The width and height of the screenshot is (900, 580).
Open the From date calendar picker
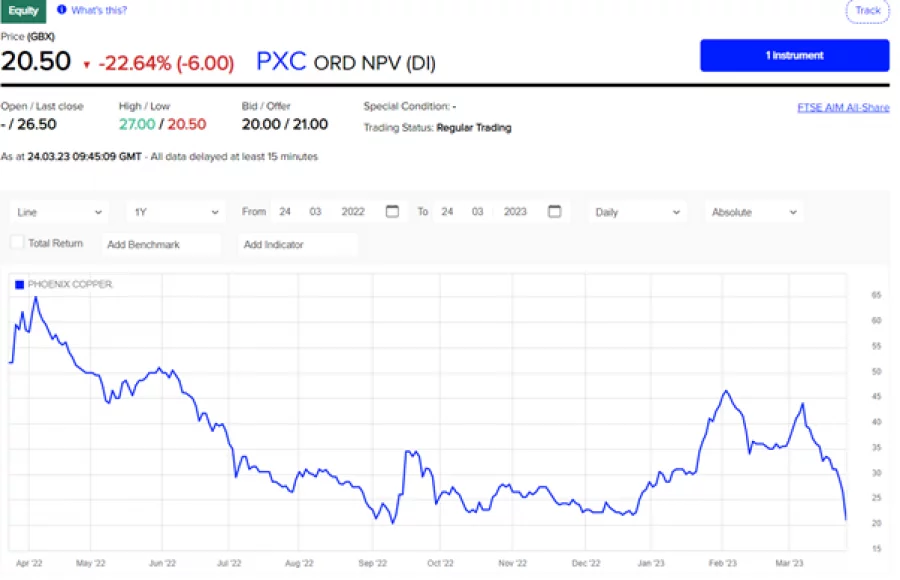point(392,211)
